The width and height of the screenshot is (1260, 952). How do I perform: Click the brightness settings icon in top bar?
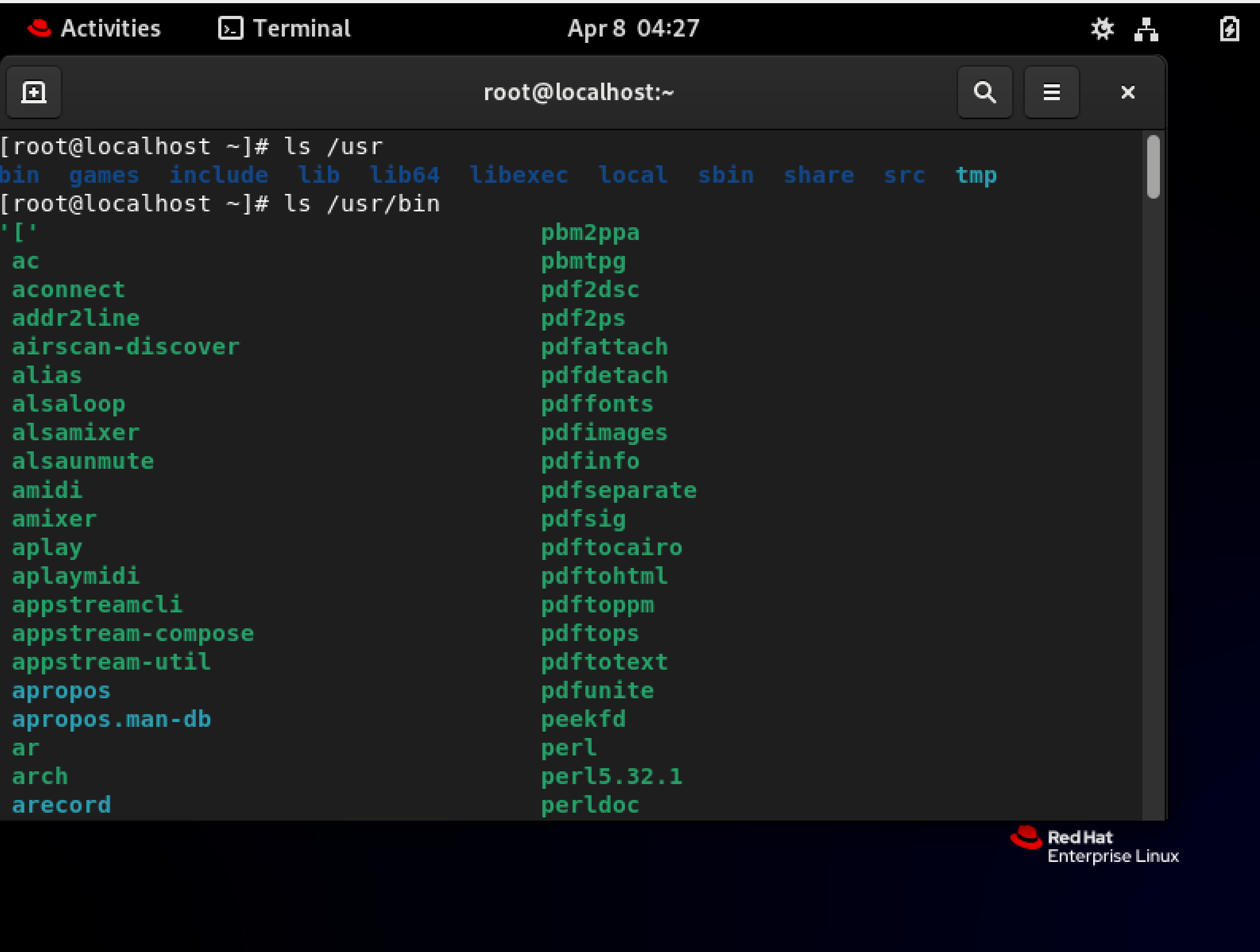tap(1102, 29)
